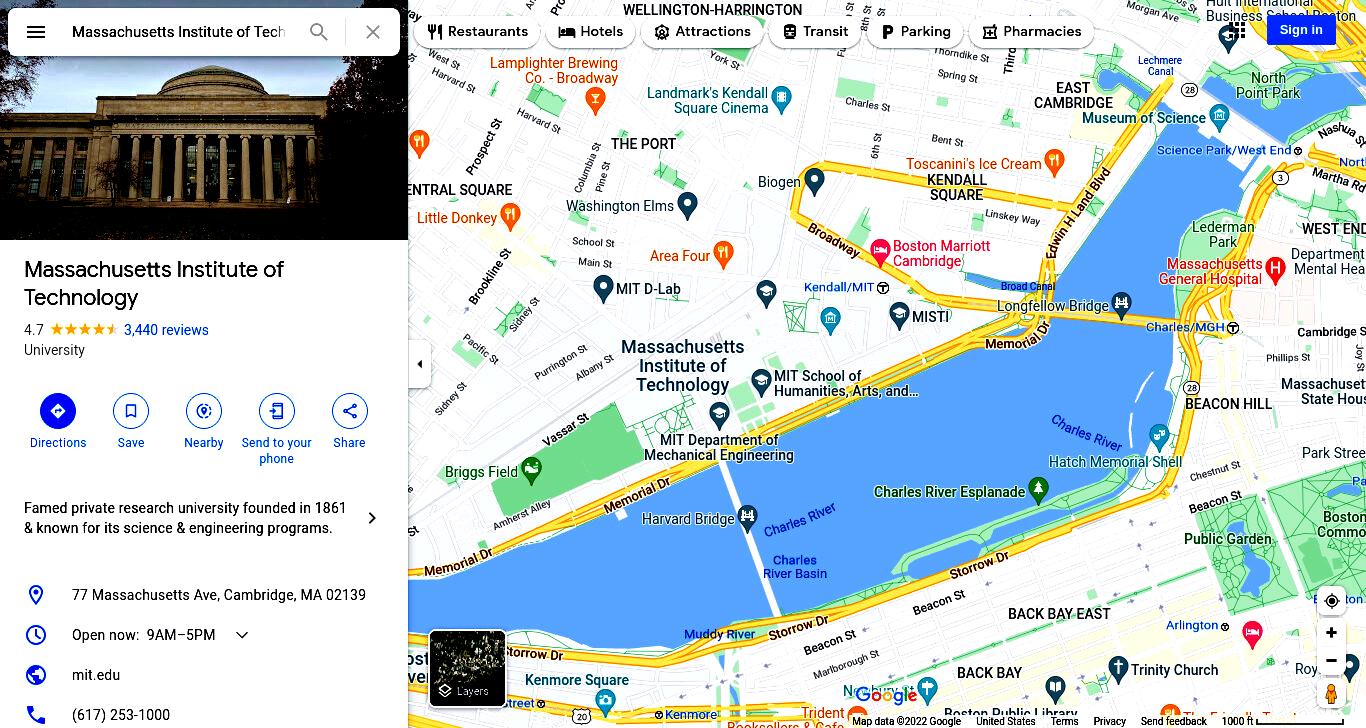Clear the search with X button

coord(373,32)
